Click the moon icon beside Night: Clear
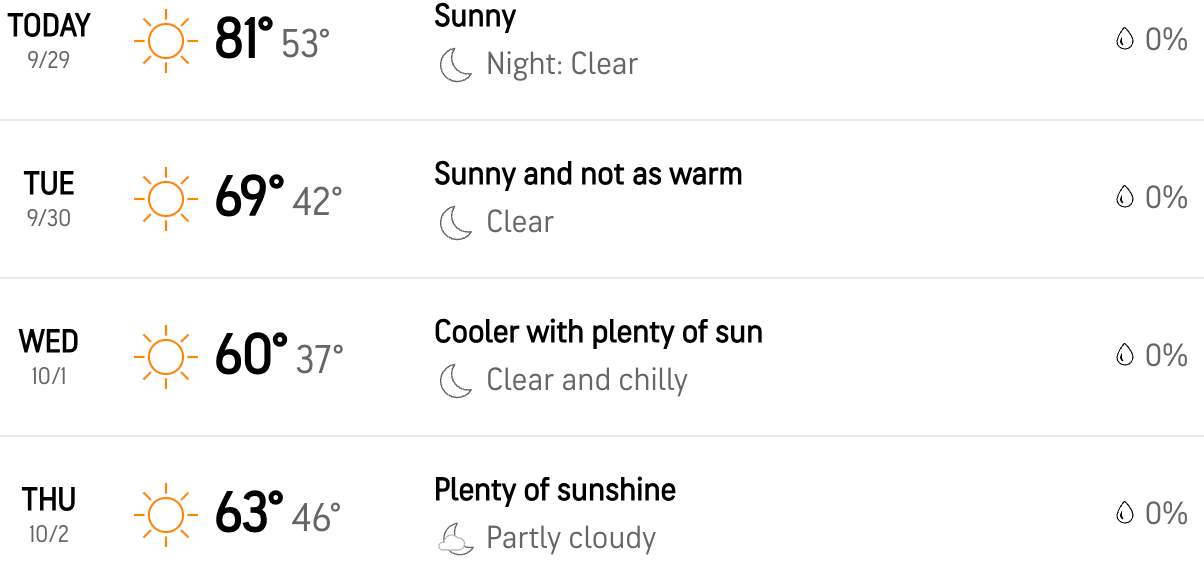The height and width of the screenshot is (566, 1204). [x=456, y=65]
